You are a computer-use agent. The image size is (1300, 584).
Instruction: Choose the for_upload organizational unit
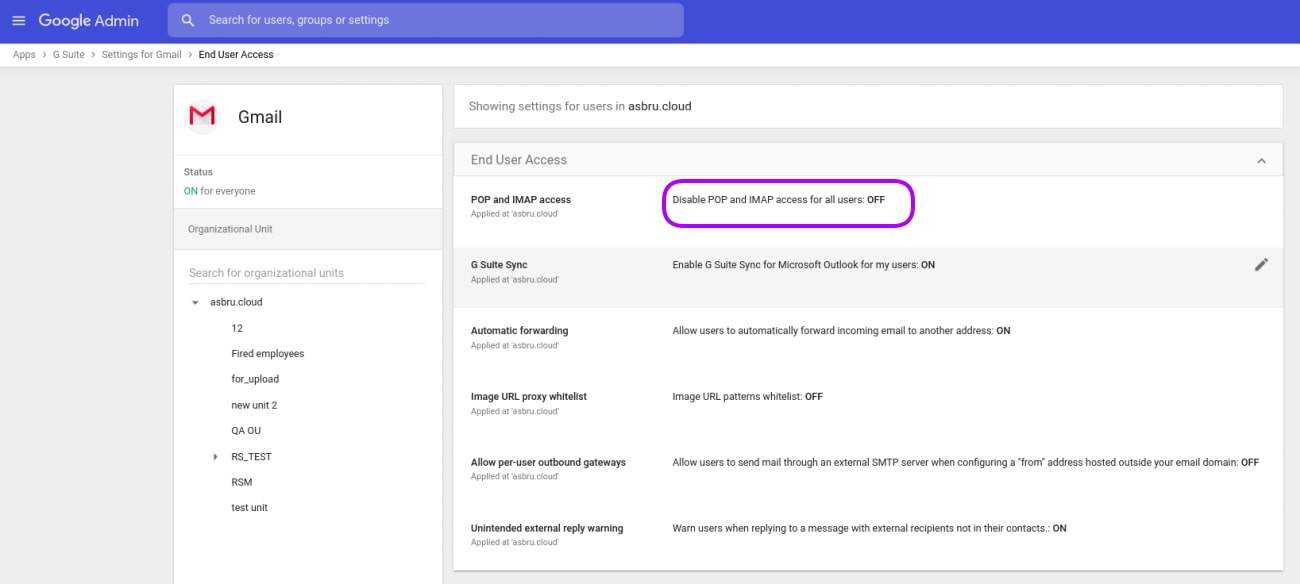tap(255, 379)
